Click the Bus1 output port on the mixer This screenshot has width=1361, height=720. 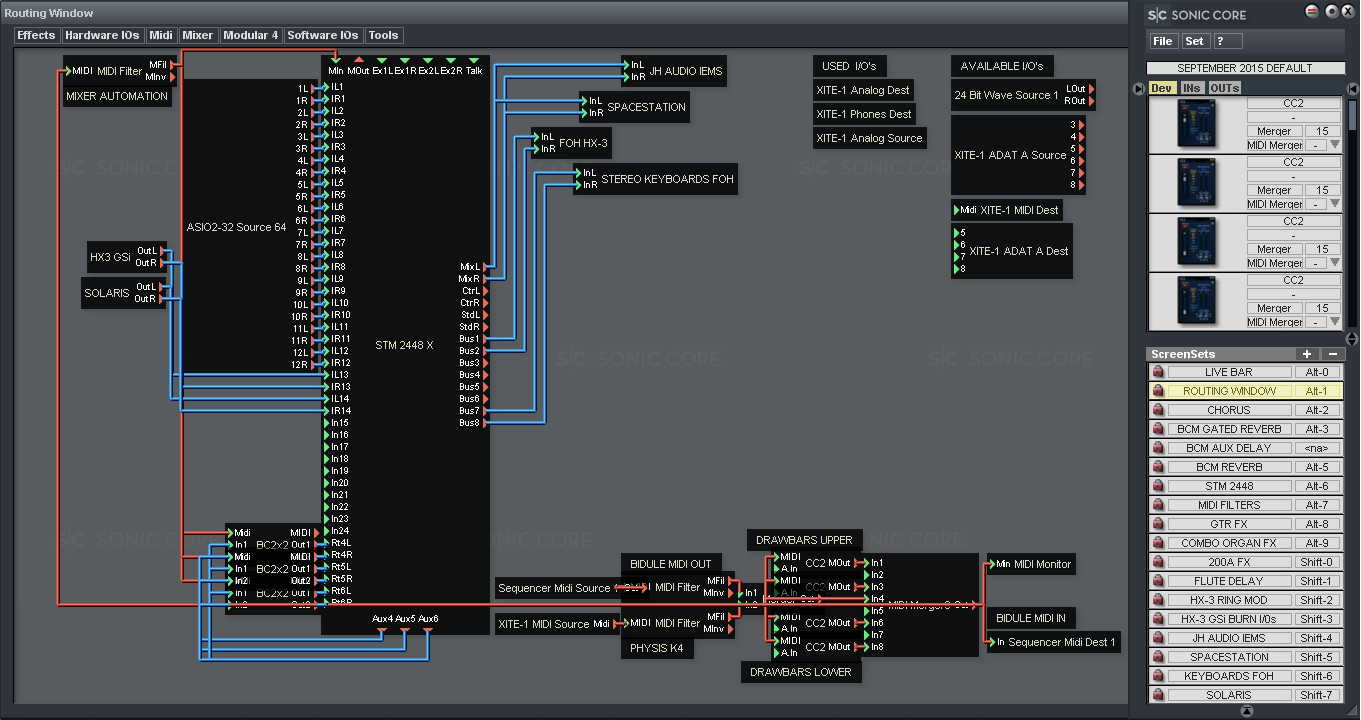click(486, 339)
